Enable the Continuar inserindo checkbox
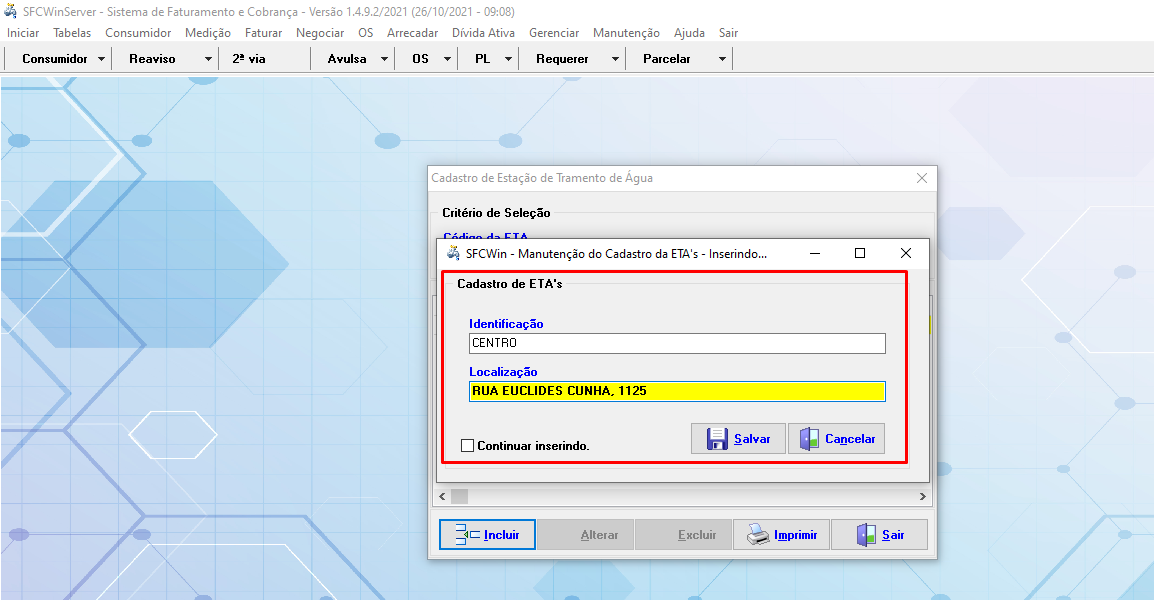Image resolution: width=1154 pixels, height=600 pixels. coord(467,446)
